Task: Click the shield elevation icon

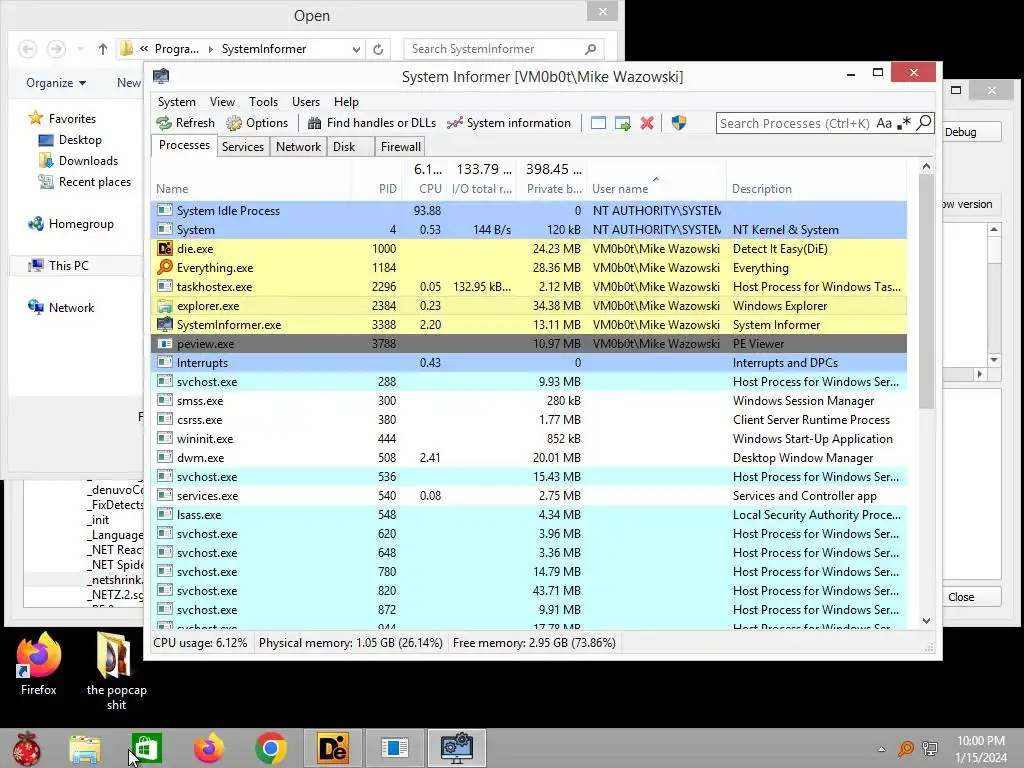Action: click(x=679, y=123)
